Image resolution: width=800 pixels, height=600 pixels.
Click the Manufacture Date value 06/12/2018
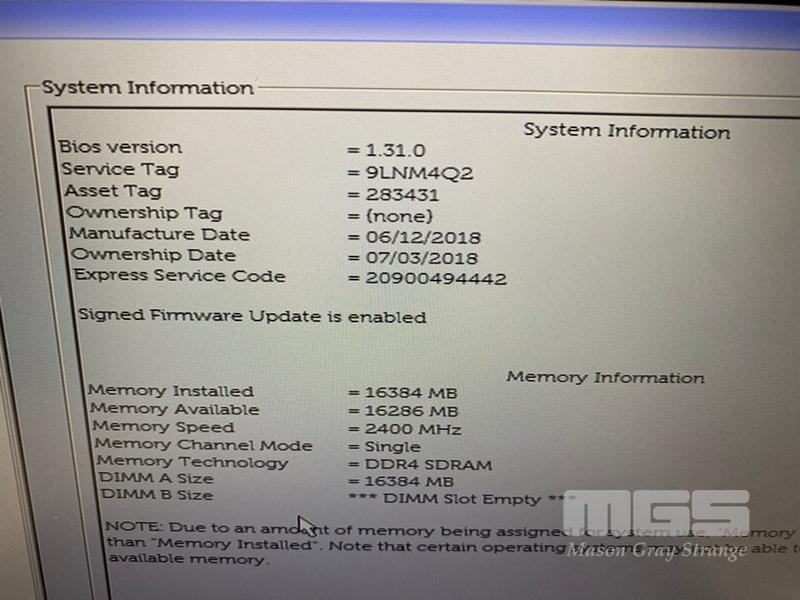(423, 237)
